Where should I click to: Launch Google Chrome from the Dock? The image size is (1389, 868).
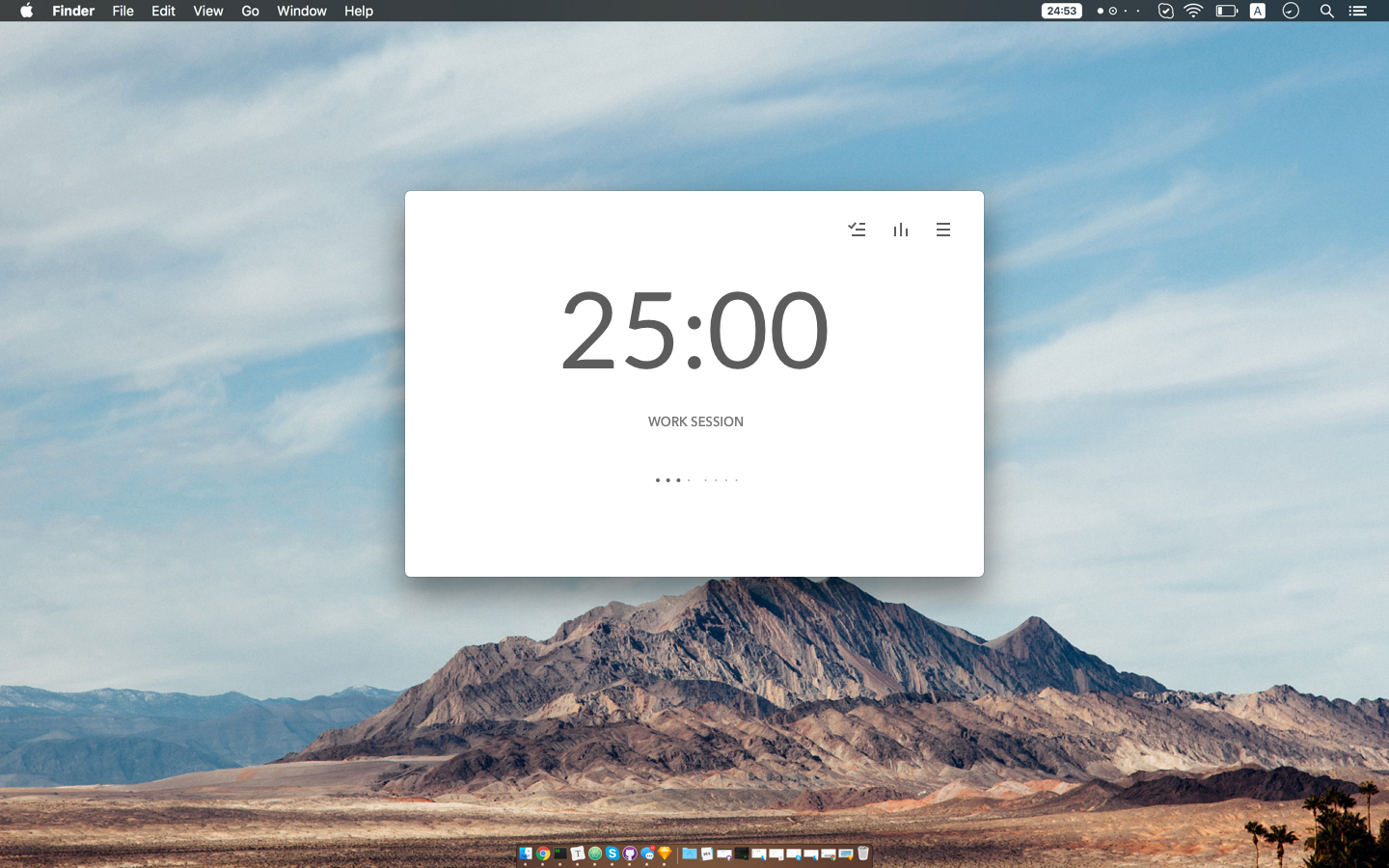click(543, 853)
